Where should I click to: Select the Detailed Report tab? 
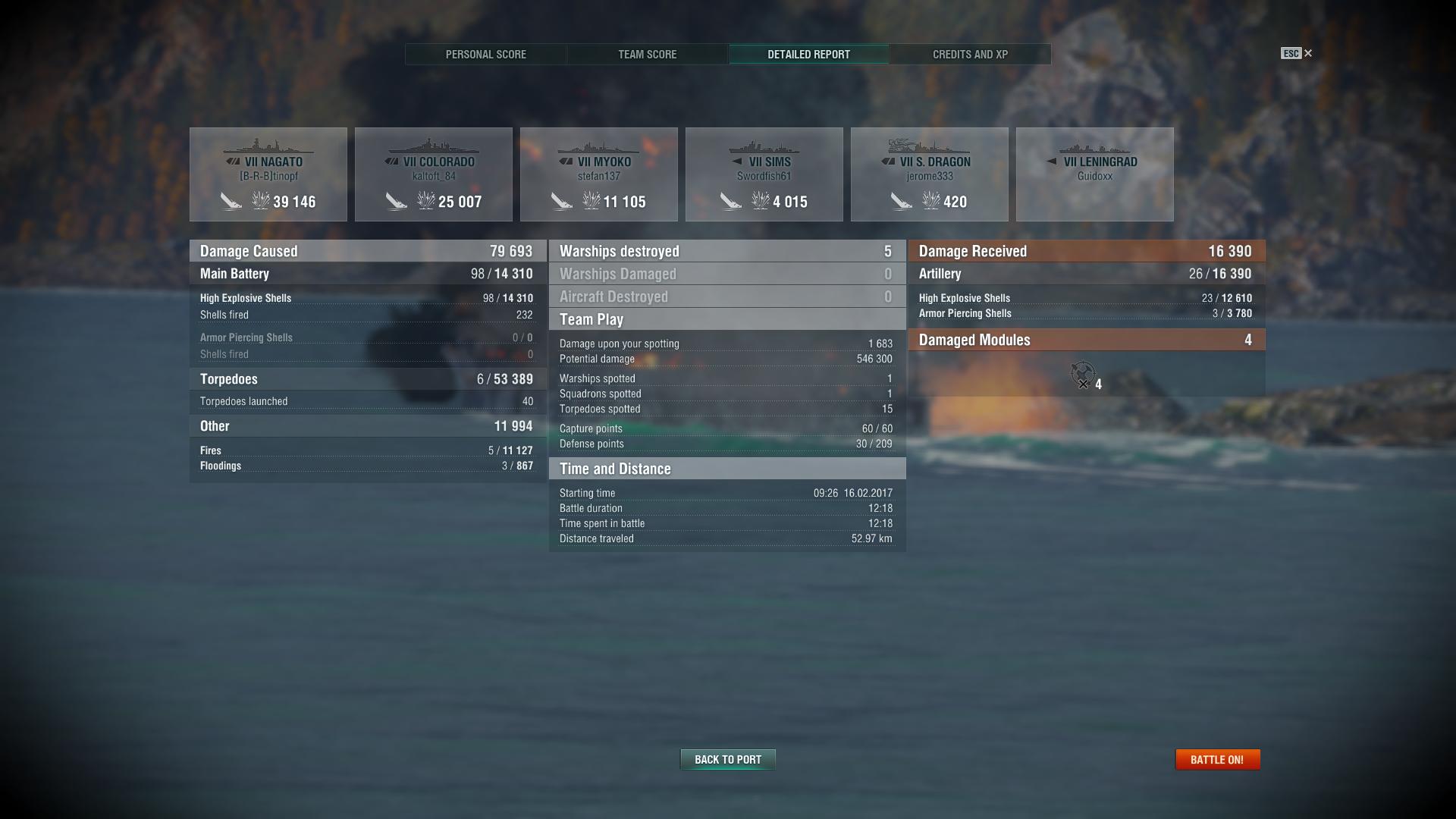808,55
